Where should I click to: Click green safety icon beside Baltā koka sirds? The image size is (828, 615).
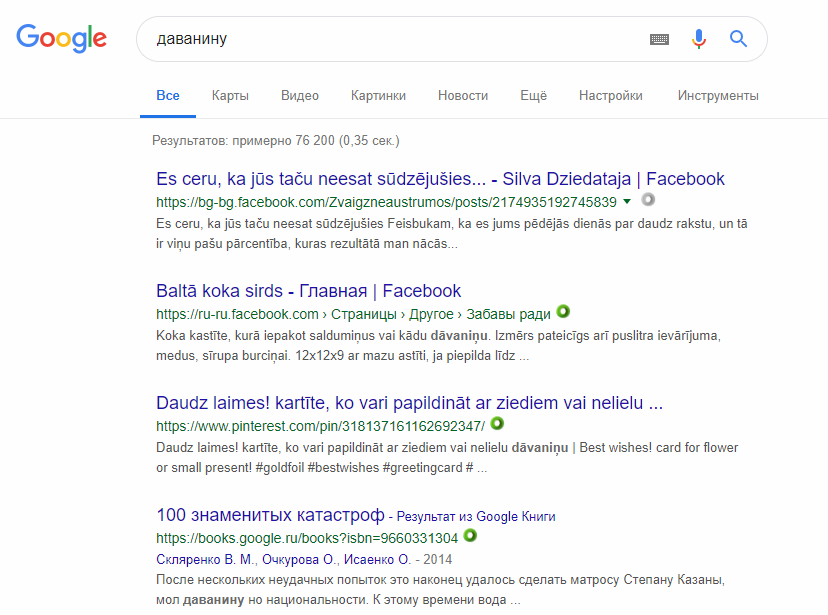pos(563,312)
